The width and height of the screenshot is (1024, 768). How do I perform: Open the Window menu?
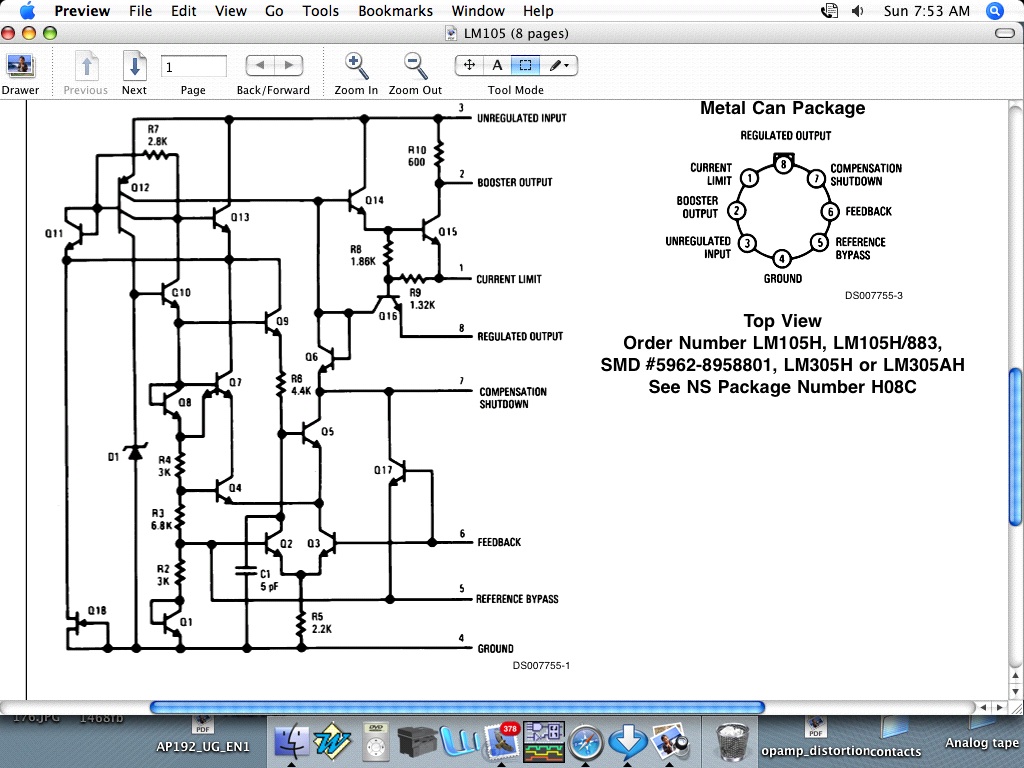click(x=478, y=10)
